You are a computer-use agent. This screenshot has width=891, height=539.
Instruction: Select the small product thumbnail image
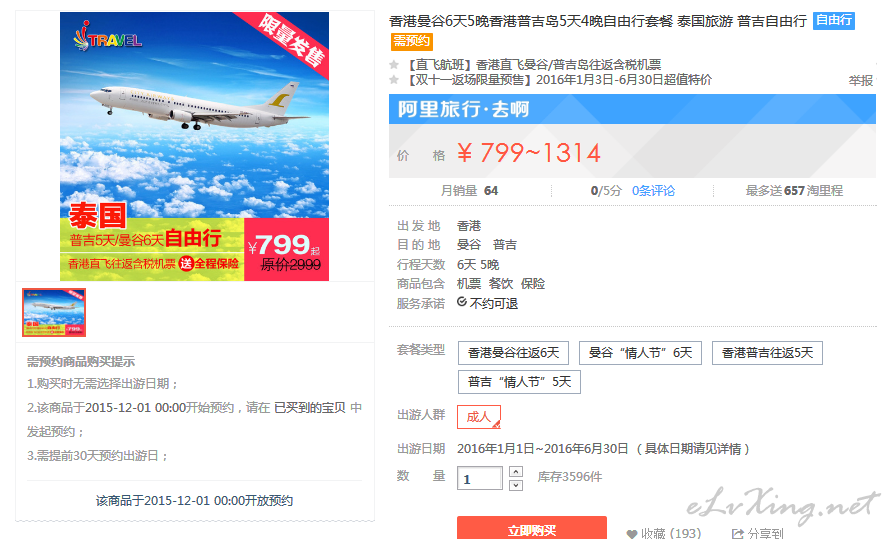pyautogui.click(x=54, y=312)
